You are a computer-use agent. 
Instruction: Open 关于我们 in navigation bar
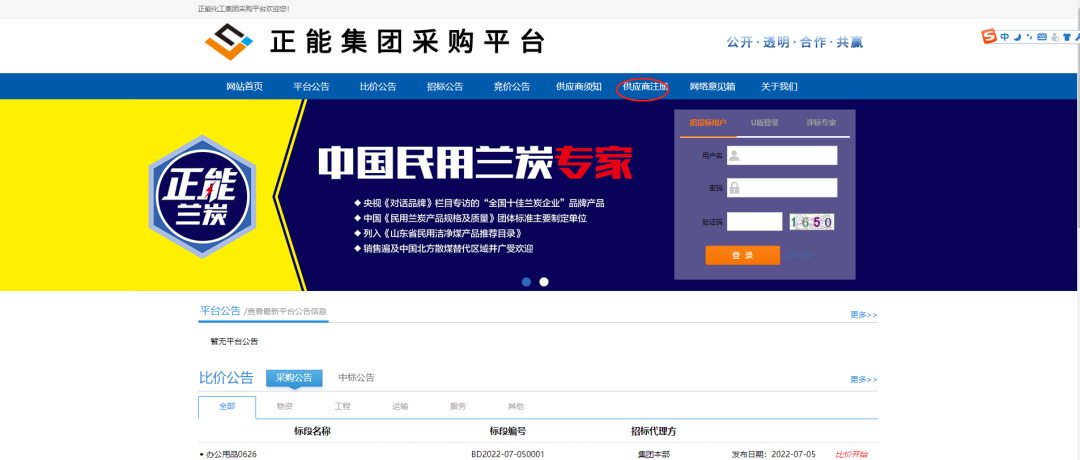(x=779, y=87)
